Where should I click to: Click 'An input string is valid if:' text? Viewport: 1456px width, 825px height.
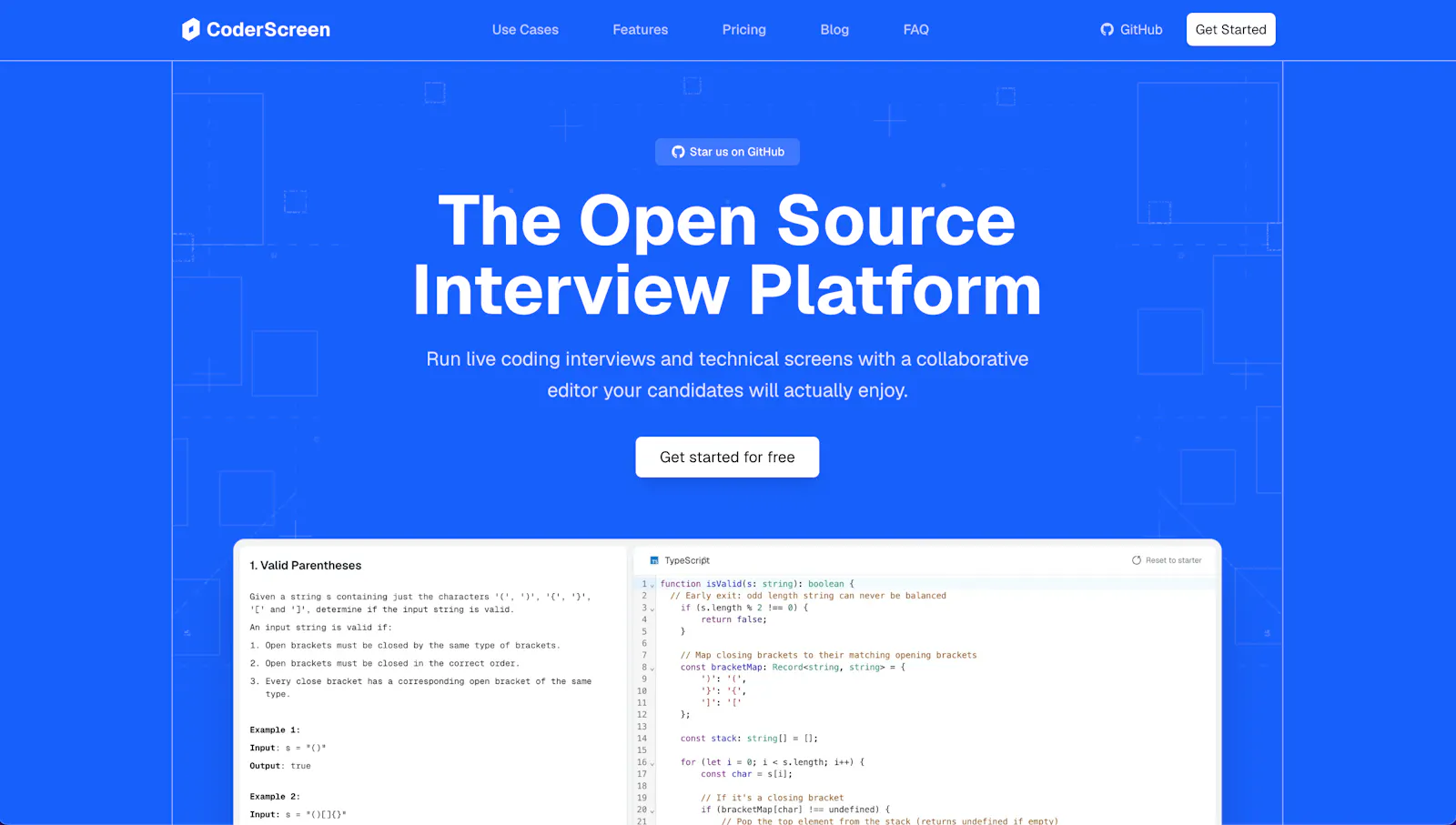320,628
